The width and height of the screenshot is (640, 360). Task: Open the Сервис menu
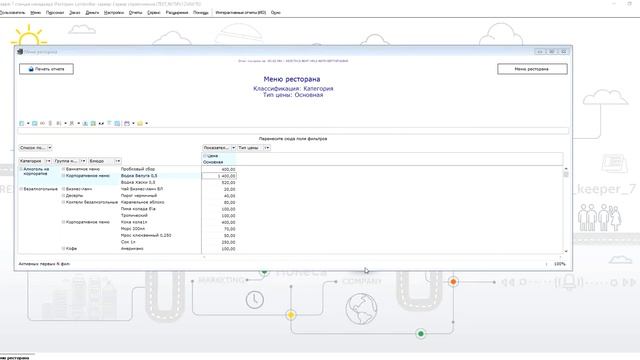pyautogui.click(x=154, y=13)
